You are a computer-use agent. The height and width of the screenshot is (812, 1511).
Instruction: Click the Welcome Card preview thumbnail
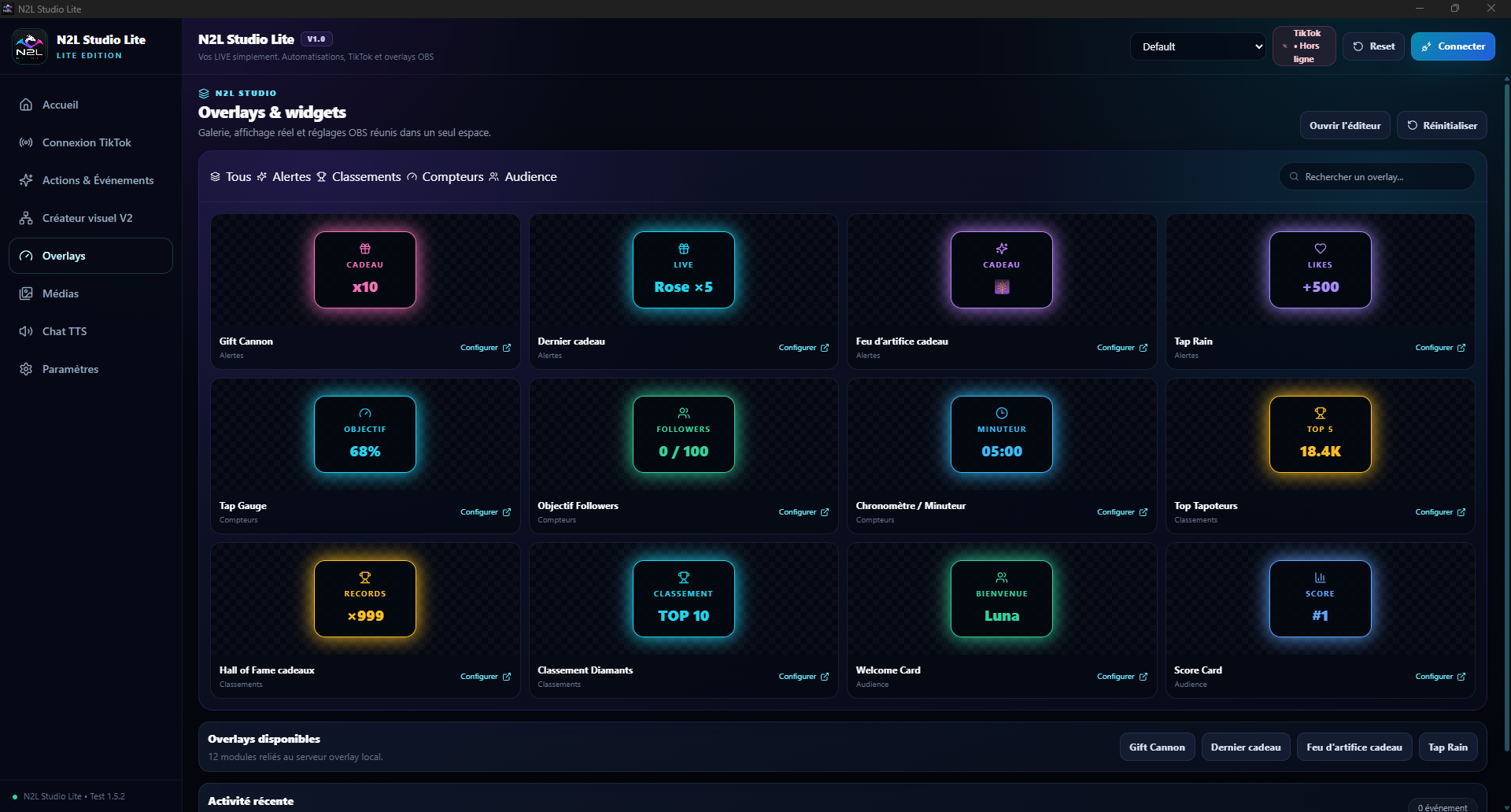(1002, 599)
